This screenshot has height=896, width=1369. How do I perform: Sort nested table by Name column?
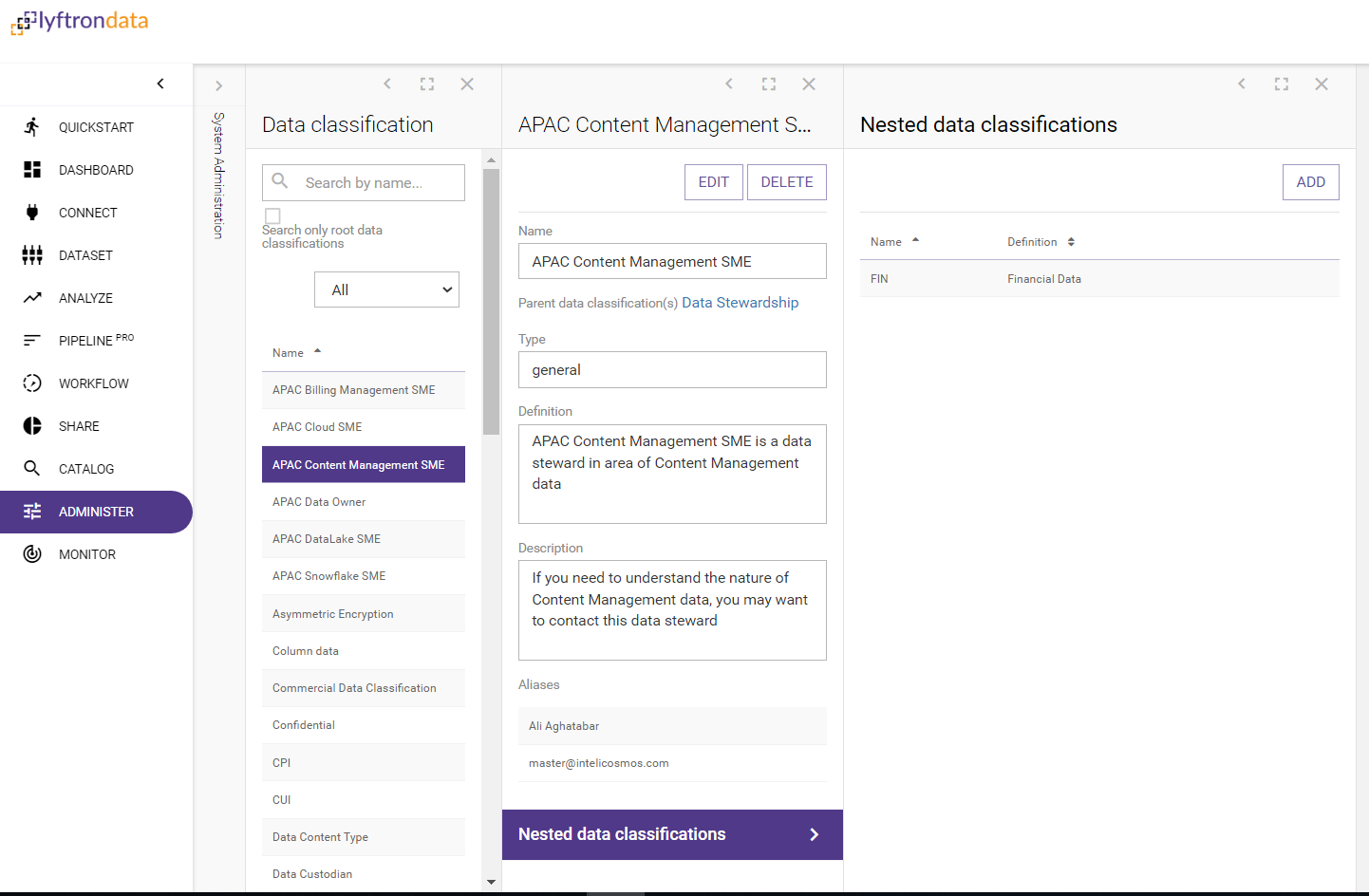coord(894,242)
